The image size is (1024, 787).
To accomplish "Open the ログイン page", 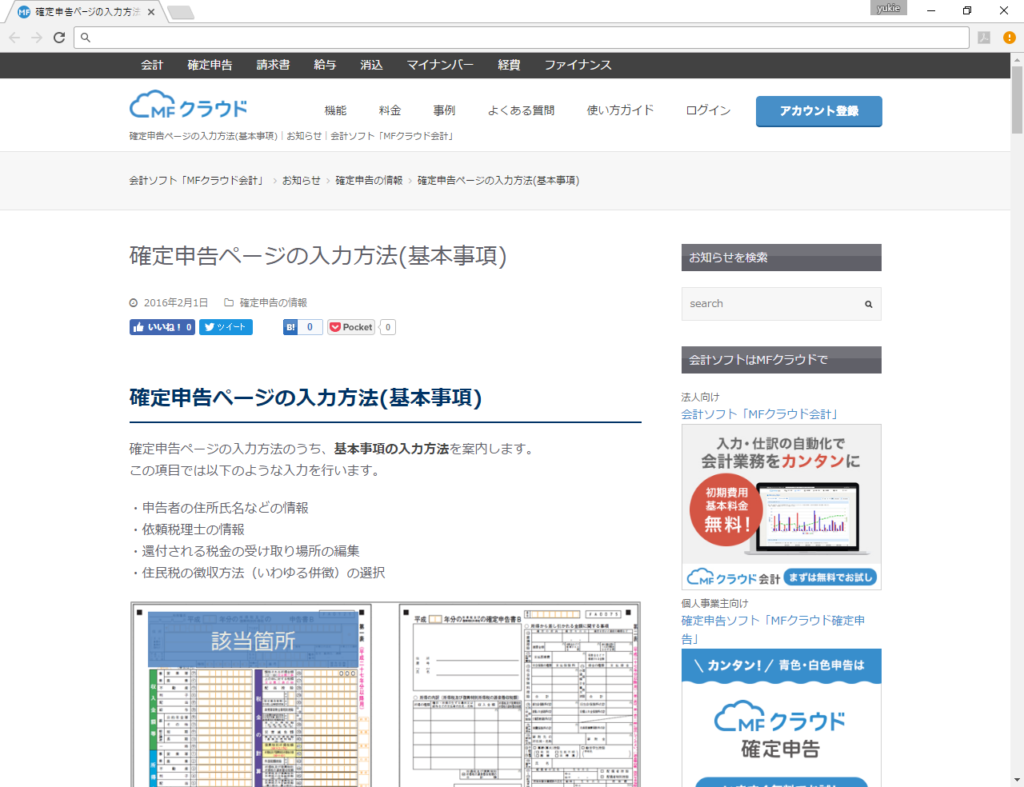I will (x=707, y=110).
